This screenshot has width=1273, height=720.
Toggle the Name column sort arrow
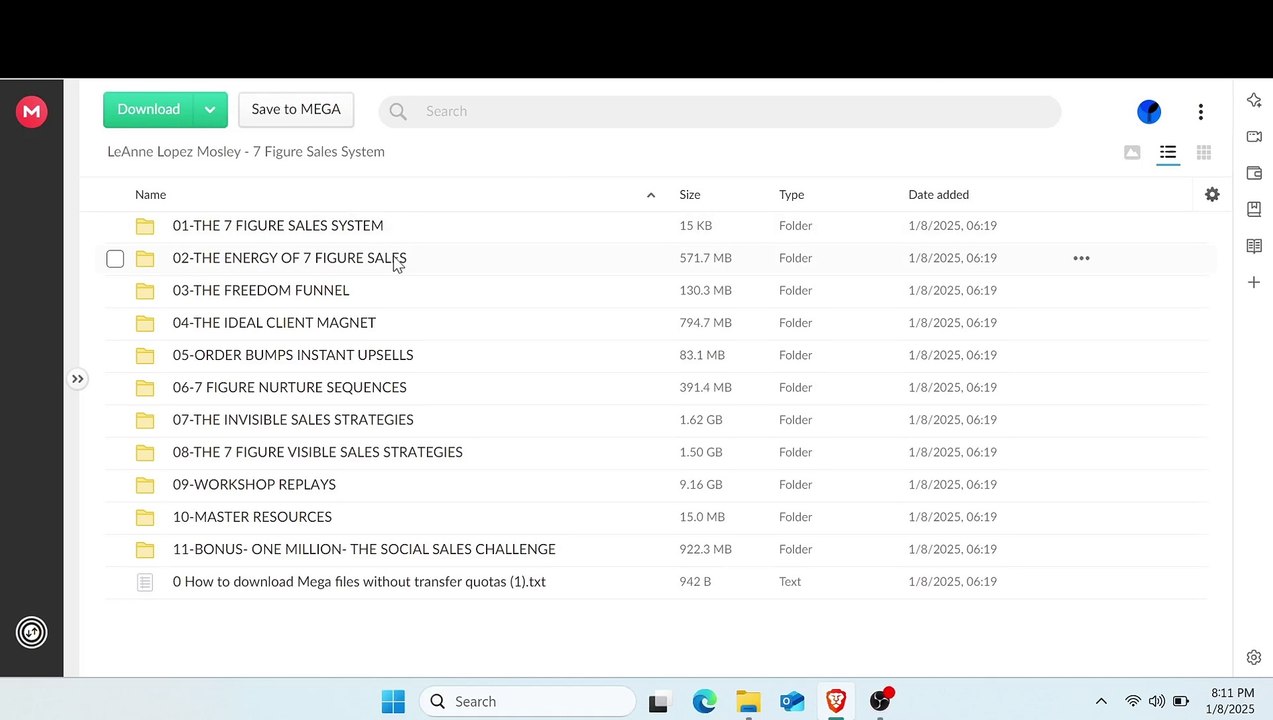coord(651,195)
